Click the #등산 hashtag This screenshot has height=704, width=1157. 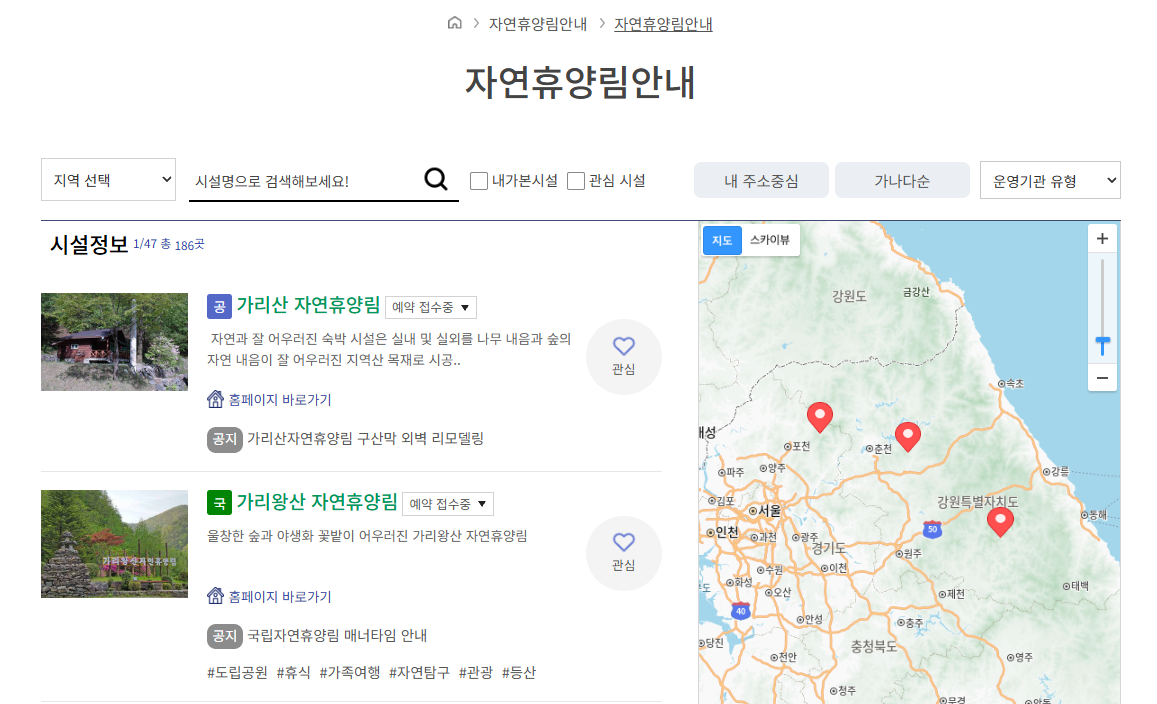click(519, 672)
